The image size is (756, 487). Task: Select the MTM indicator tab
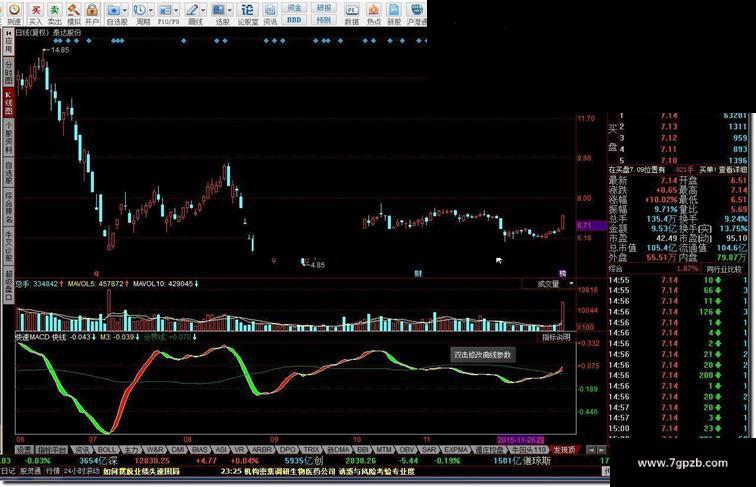[384, 449]
